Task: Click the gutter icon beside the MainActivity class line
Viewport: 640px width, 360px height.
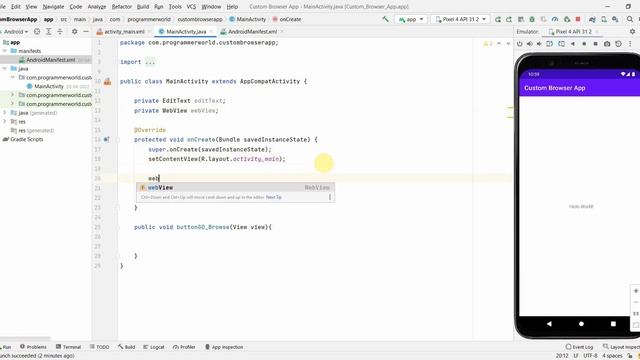Action: point(107,82)
